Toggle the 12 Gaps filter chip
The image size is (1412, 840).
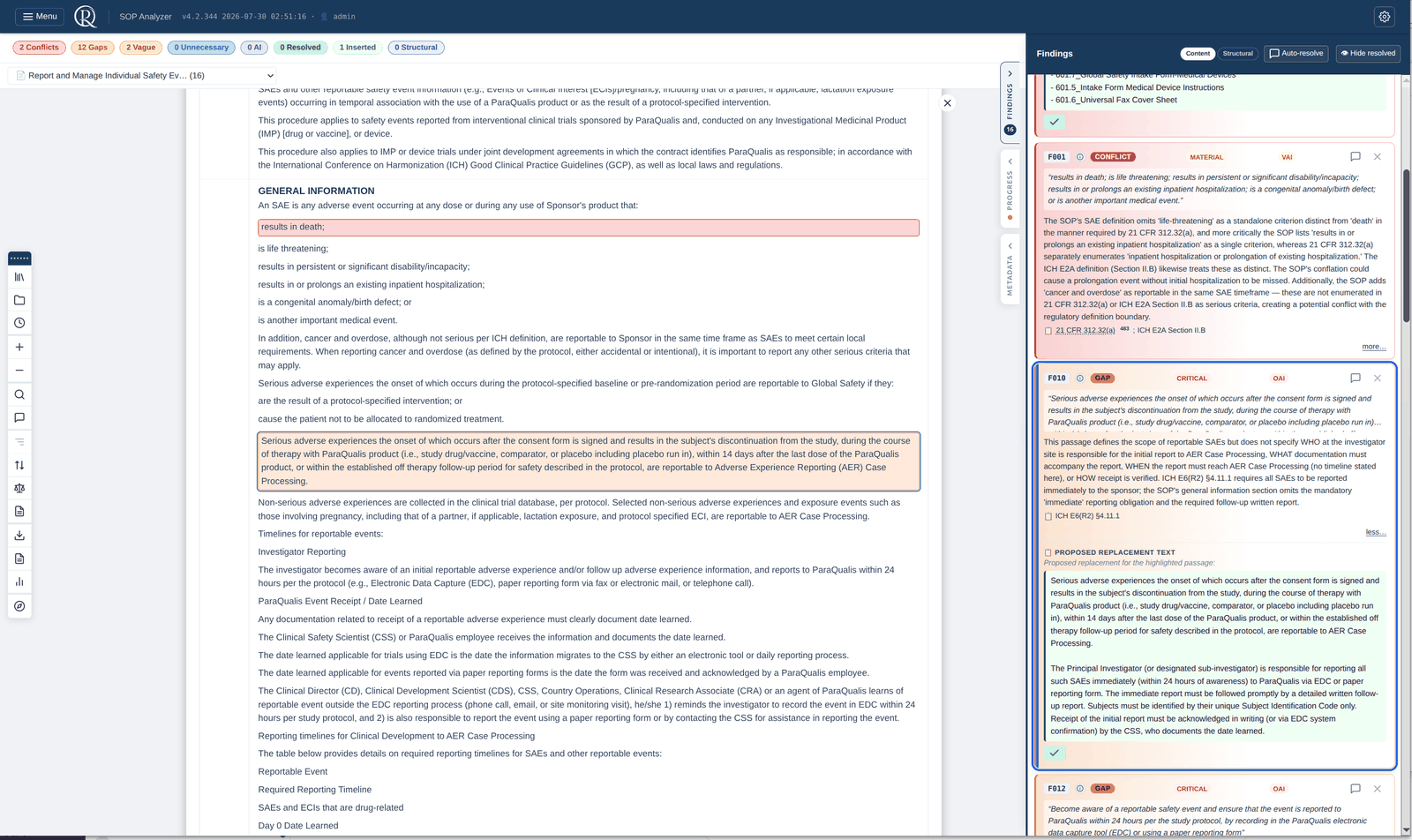[x=93, y=48]
